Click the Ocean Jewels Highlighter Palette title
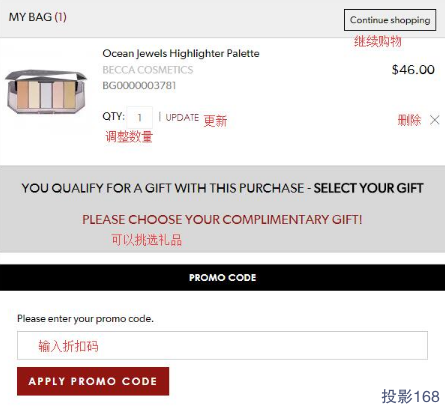 tap(181, 53)
